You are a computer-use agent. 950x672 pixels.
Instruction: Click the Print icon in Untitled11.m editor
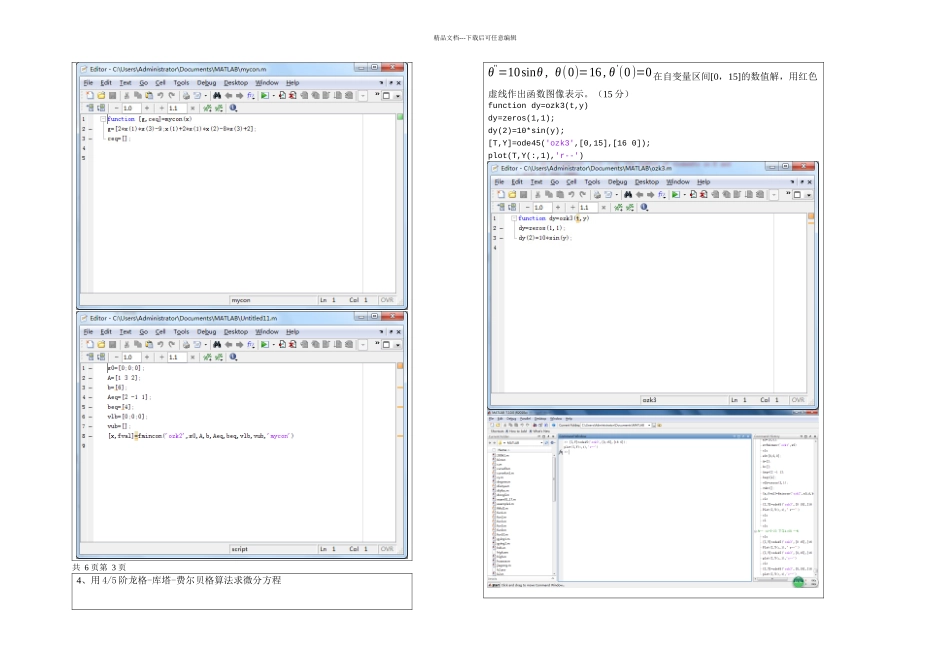(x=184, y=344)
